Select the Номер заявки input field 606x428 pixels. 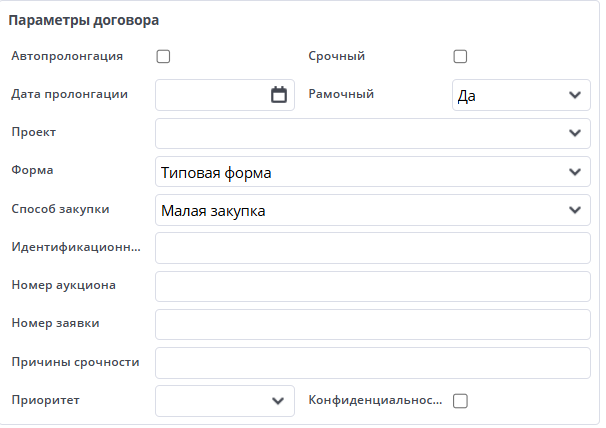372,324
